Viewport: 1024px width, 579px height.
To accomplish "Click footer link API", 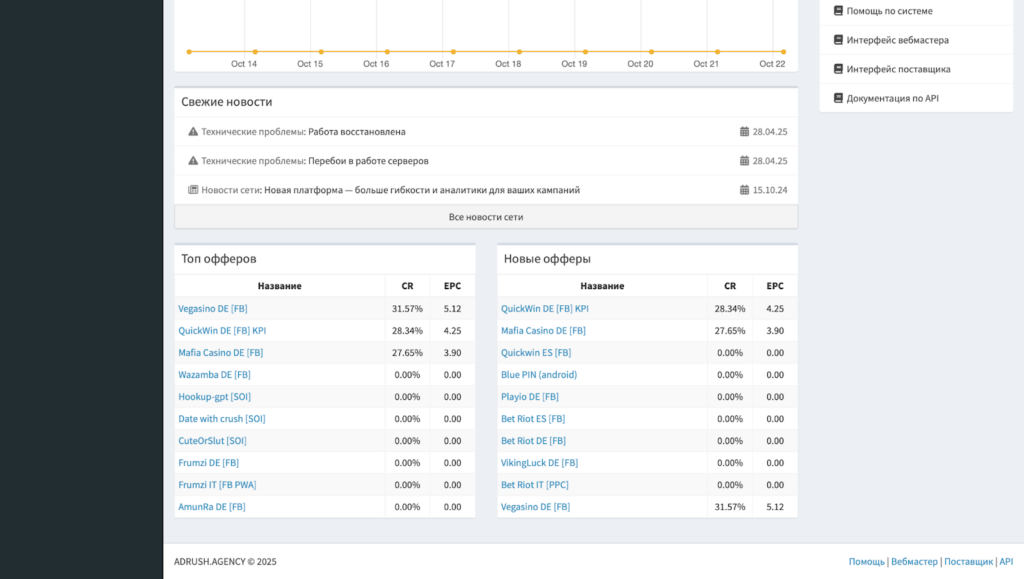I will pyautogui.click(x=1006, y=561).
